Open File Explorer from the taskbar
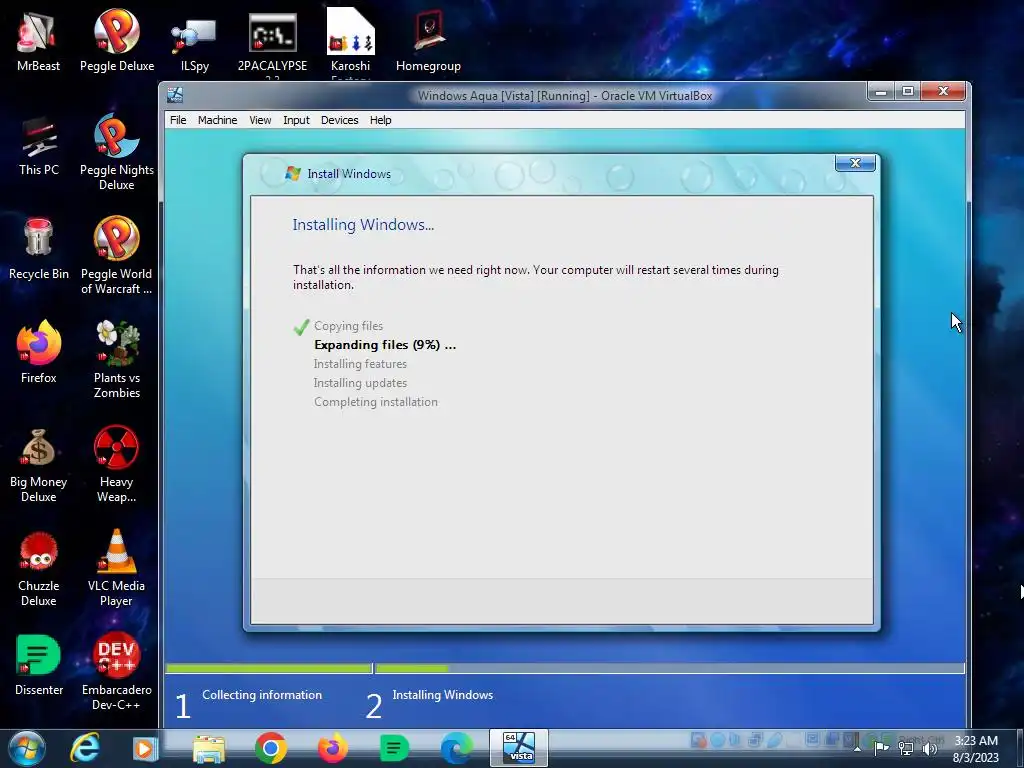This screenshot has height=768, width=1024. click(209, 748)
